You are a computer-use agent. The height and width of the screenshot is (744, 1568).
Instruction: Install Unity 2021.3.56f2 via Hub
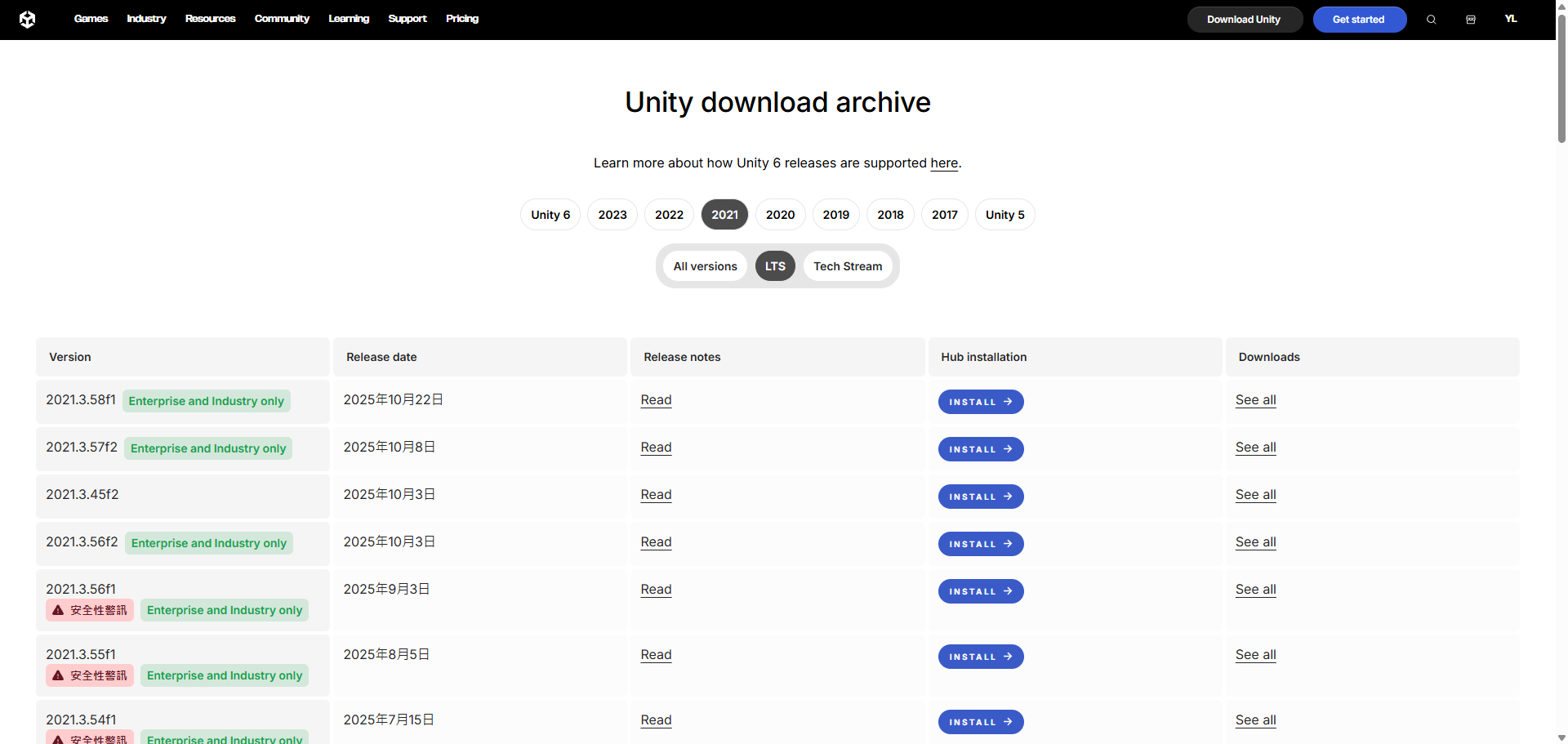[981, 544]
